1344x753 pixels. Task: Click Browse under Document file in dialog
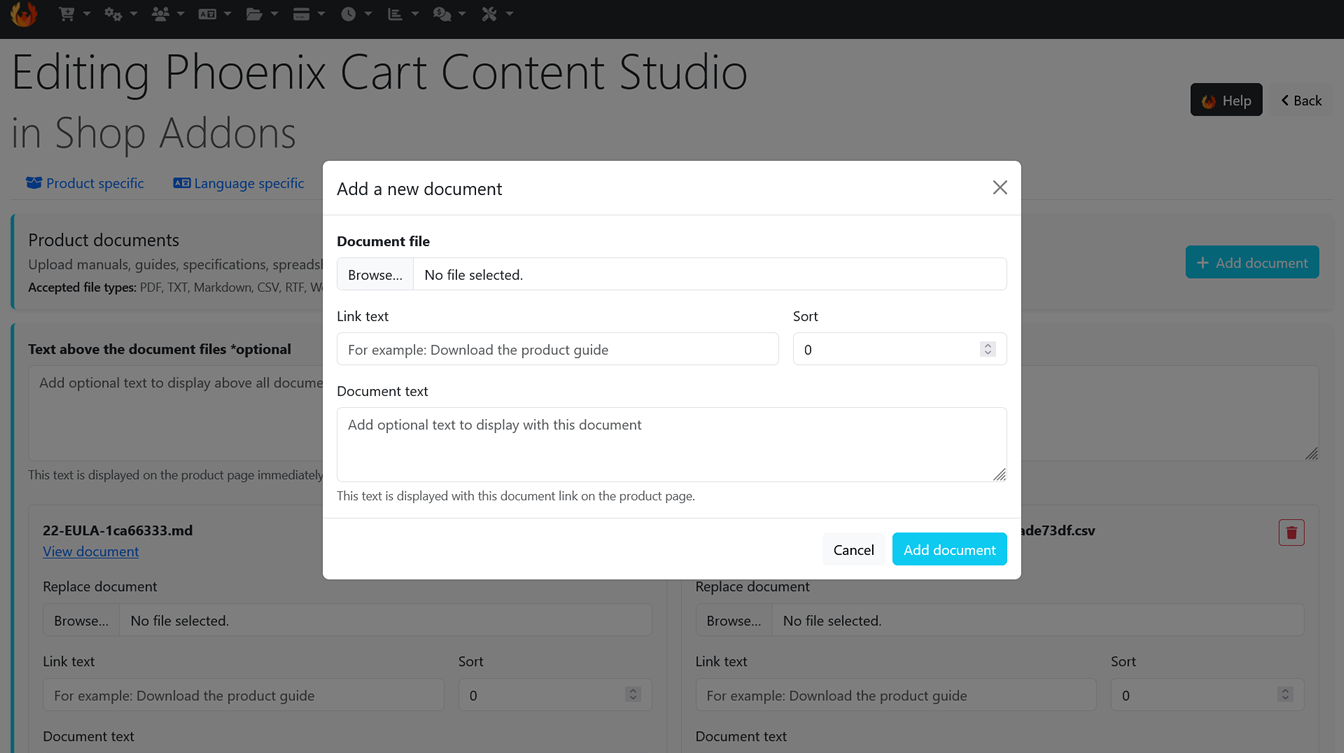click(375, 274)
